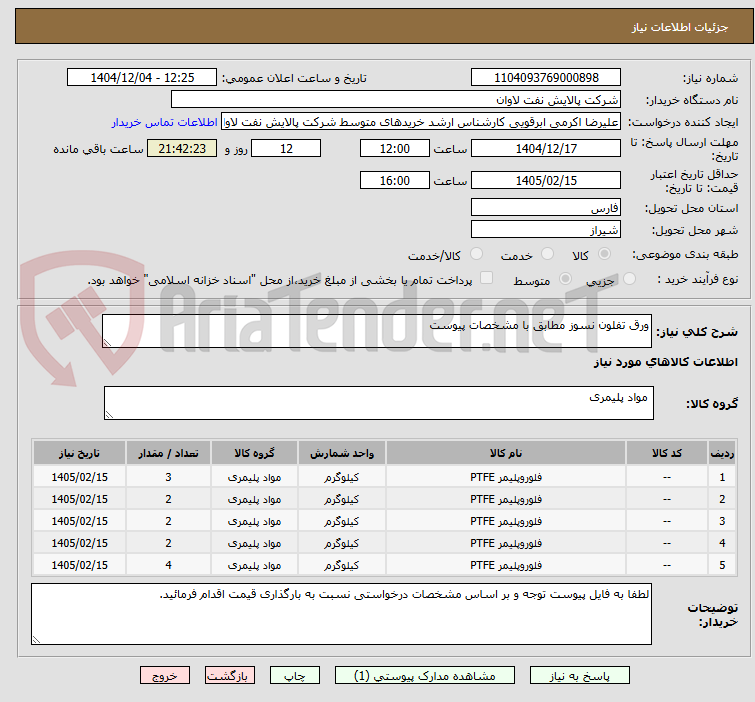Screen dimensions: 755x702
Task: Click date 1405/02/15 in row 4
Action: tap(79, 543)
